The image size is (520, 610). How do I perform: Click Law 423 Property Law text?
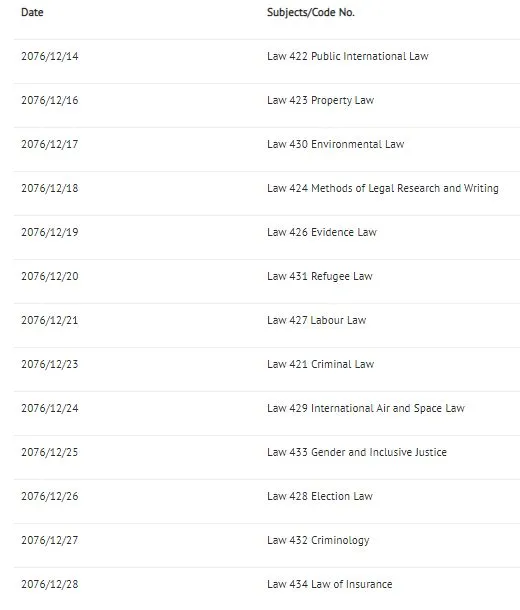320,100
